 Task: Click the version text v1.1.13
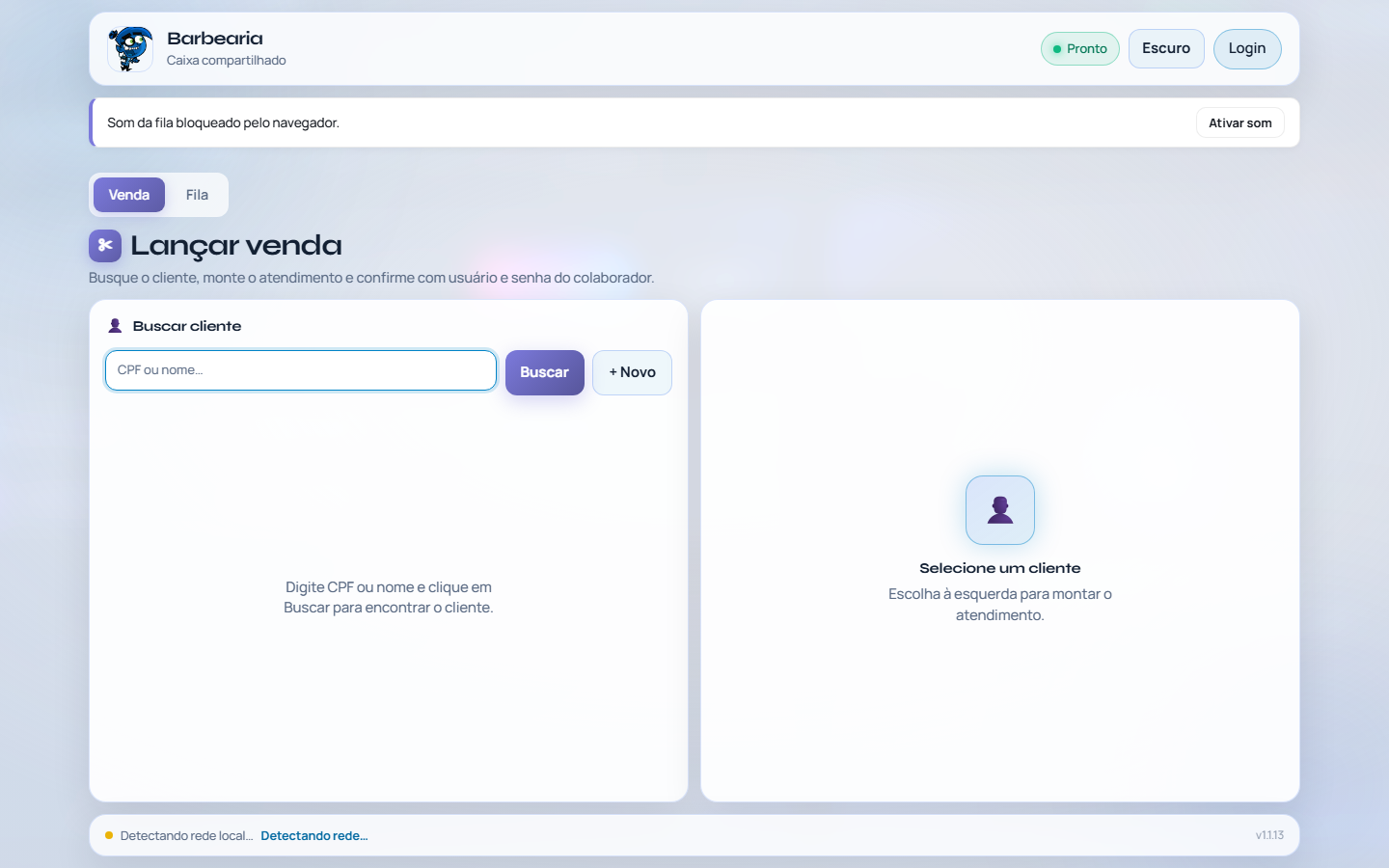click(x=1269, y=835)
